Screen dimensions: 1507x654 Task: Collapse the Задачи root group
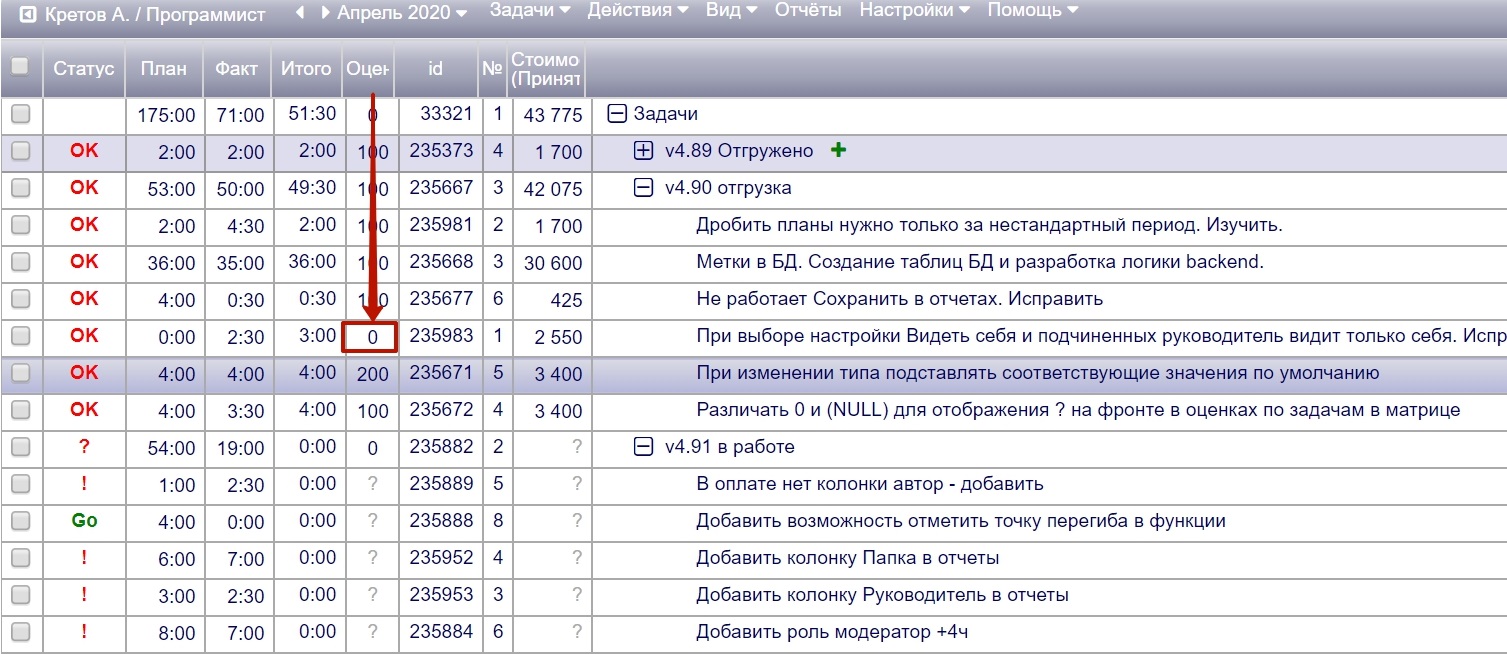[617, 114]
